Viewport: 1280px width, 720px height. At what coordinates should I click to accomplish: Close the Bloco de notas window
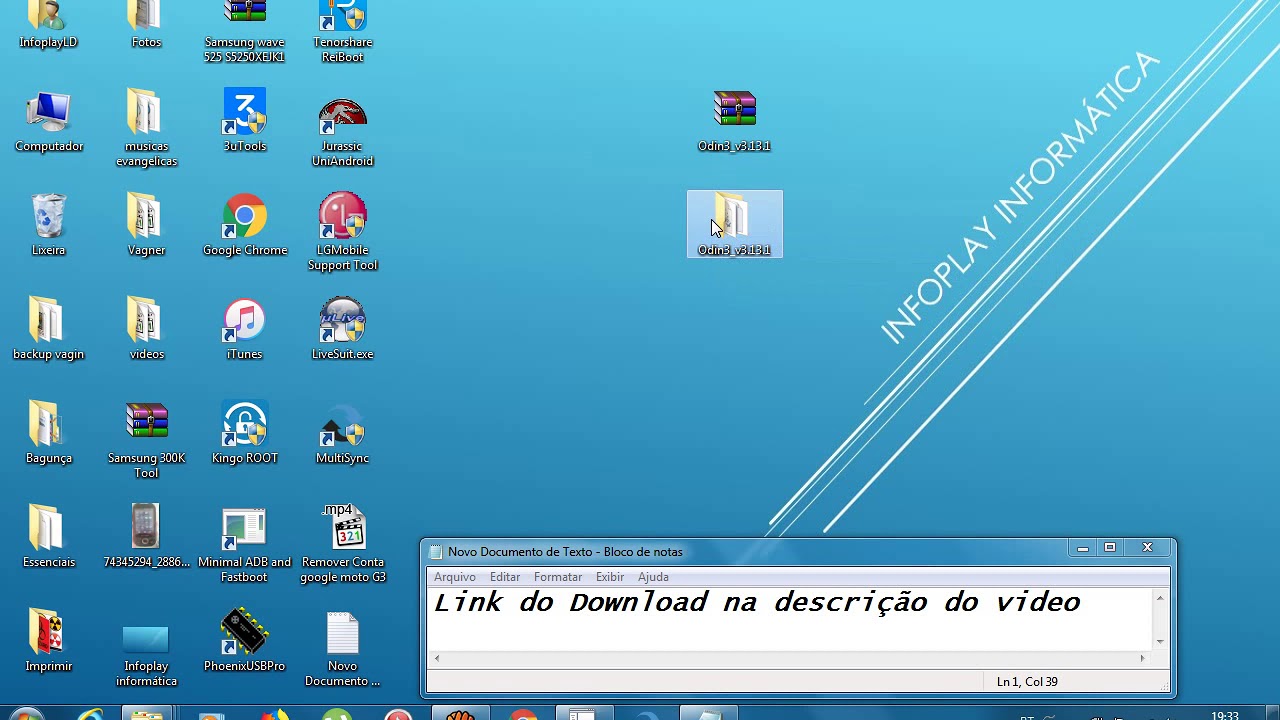click(1148, 548)
